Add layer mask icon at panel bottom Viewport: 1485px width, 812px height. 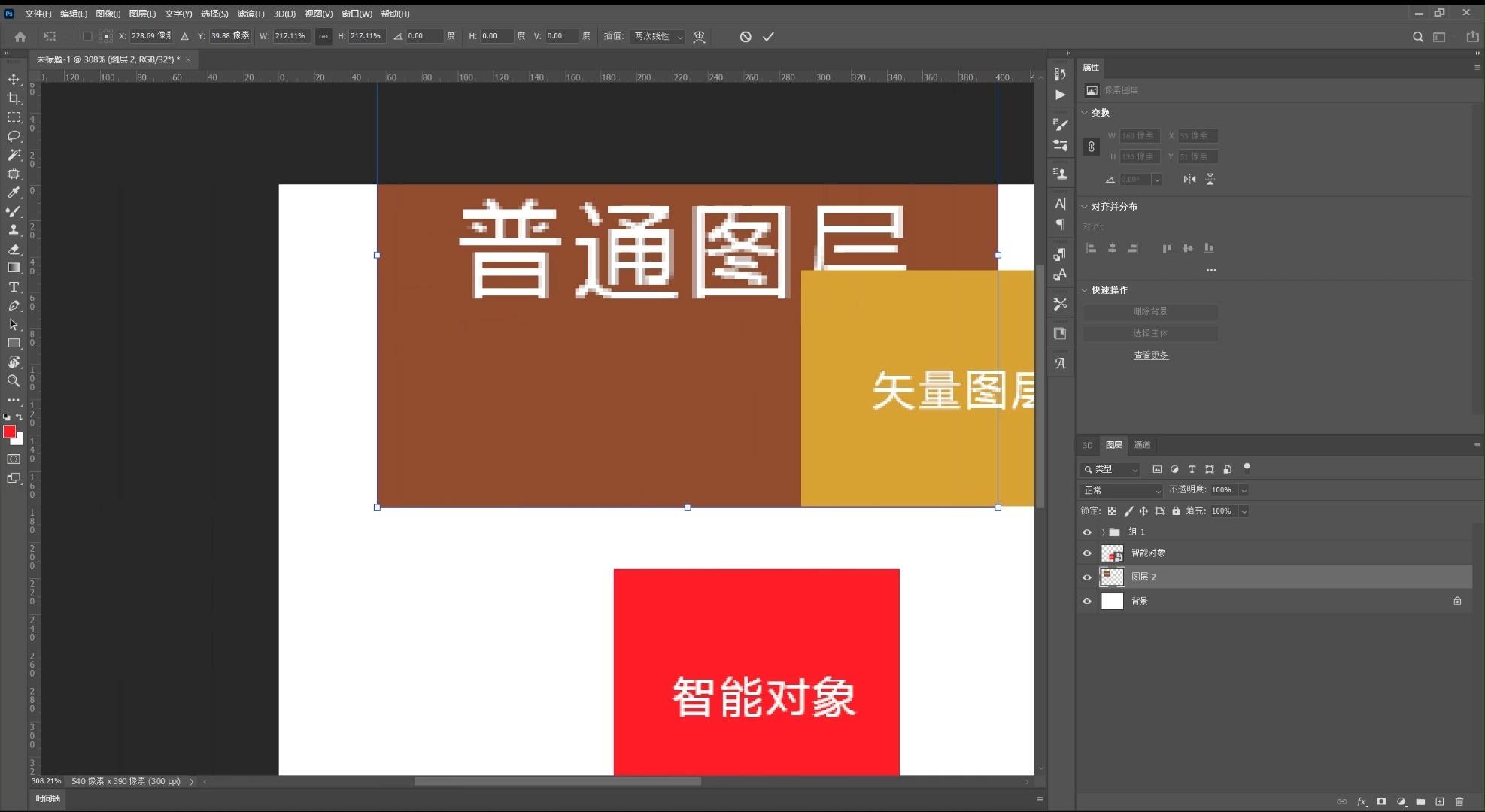[x=1381, y=801]
